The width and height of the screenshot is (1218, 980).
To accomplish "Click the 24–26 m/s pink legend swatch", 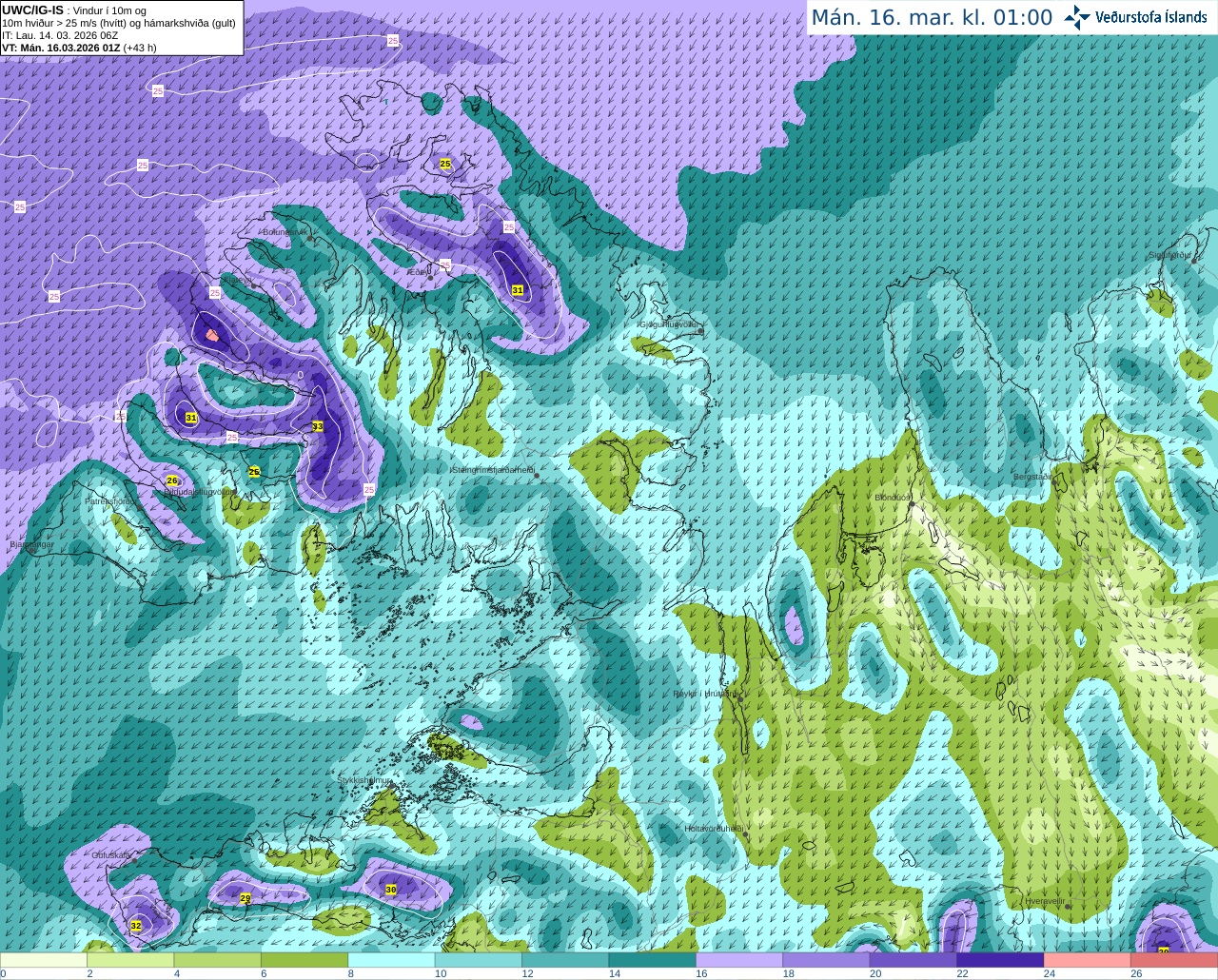I will pyautogui.click(x=1088, y=960).
